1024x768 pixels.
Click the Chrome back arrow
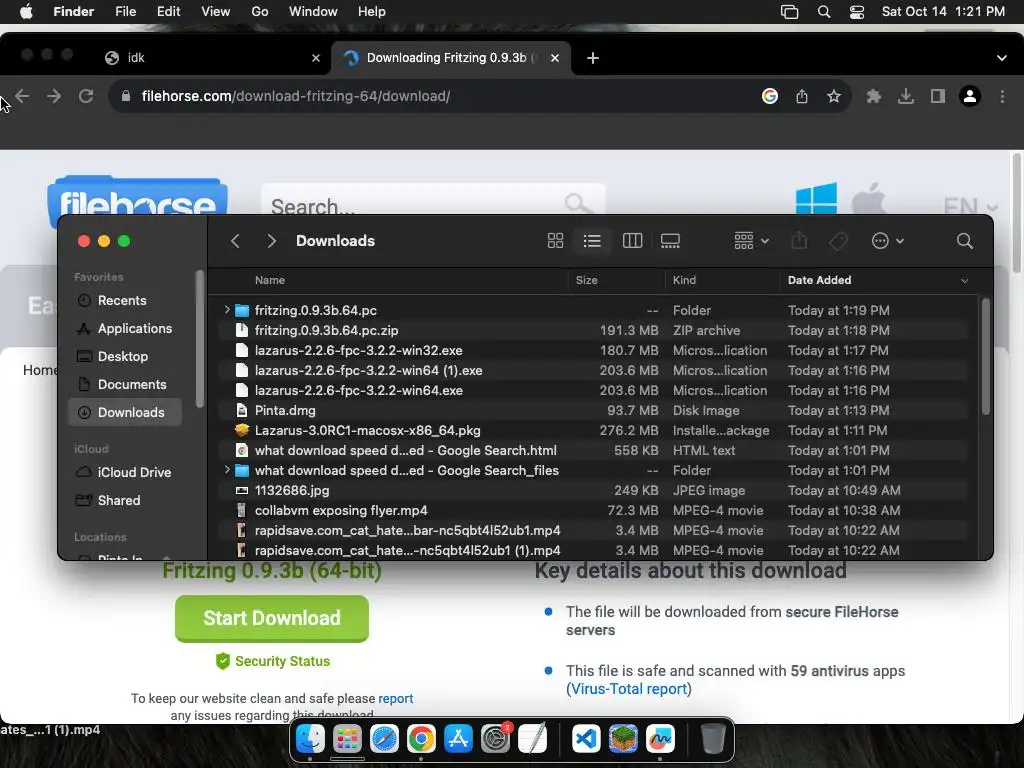coord(22,97)
